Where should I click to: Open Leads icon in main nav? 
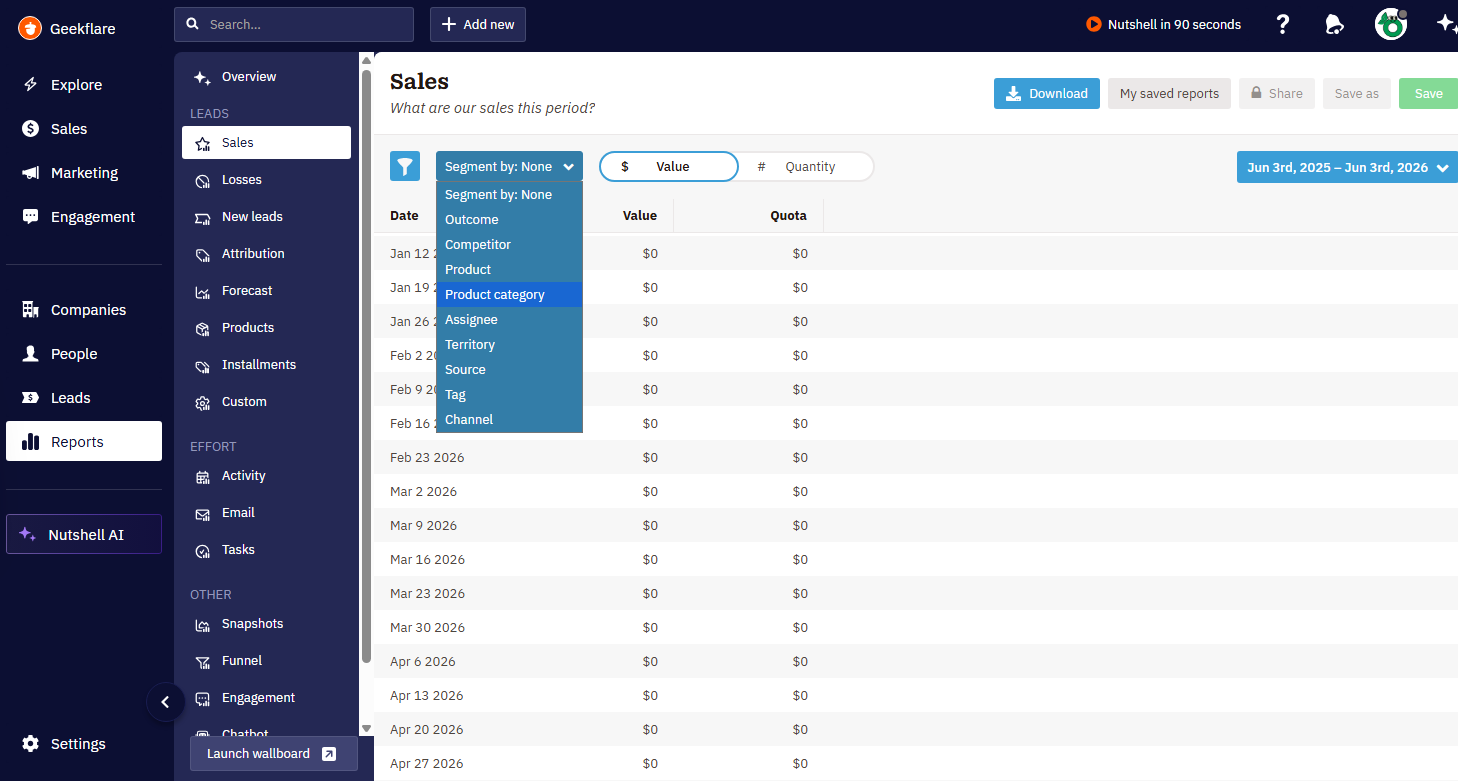pos(31,398)
